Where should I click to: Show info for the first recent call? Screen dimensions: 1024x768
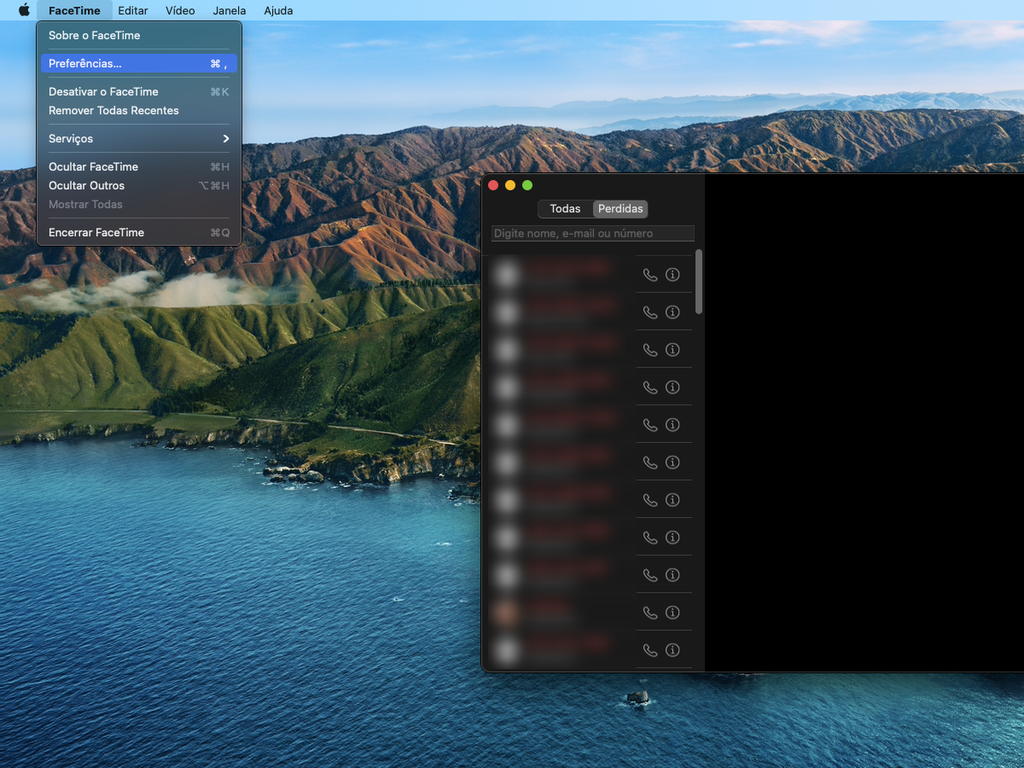672,274
